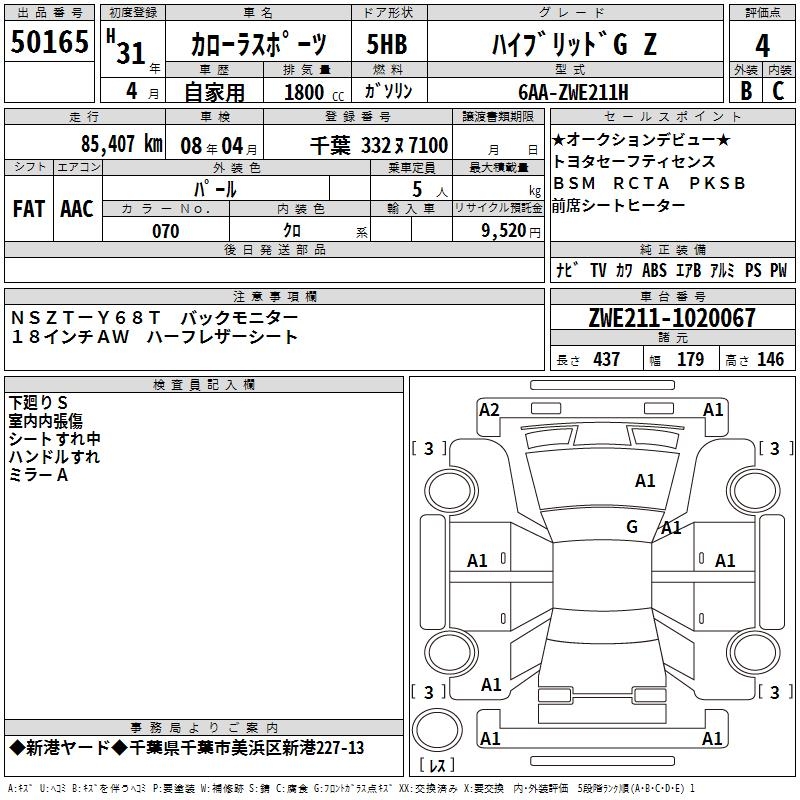Click exterior grade B

pos(746,91)
